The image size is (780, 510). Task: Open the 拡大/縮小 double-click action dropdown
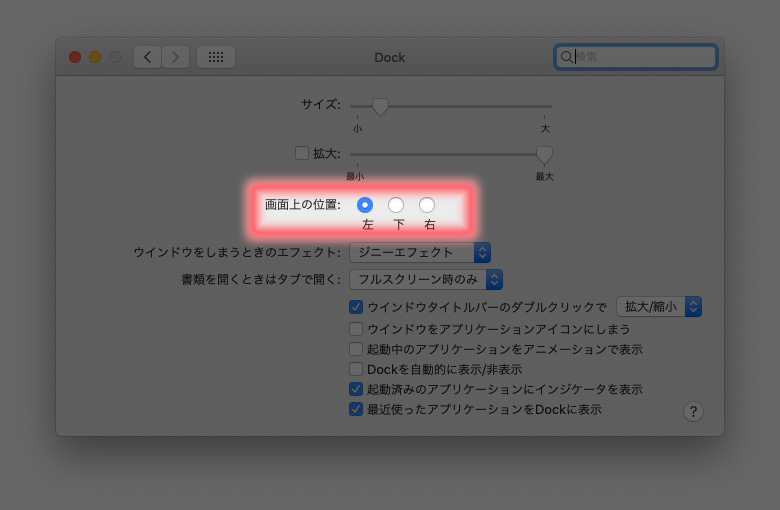click(x=659, y=306)
